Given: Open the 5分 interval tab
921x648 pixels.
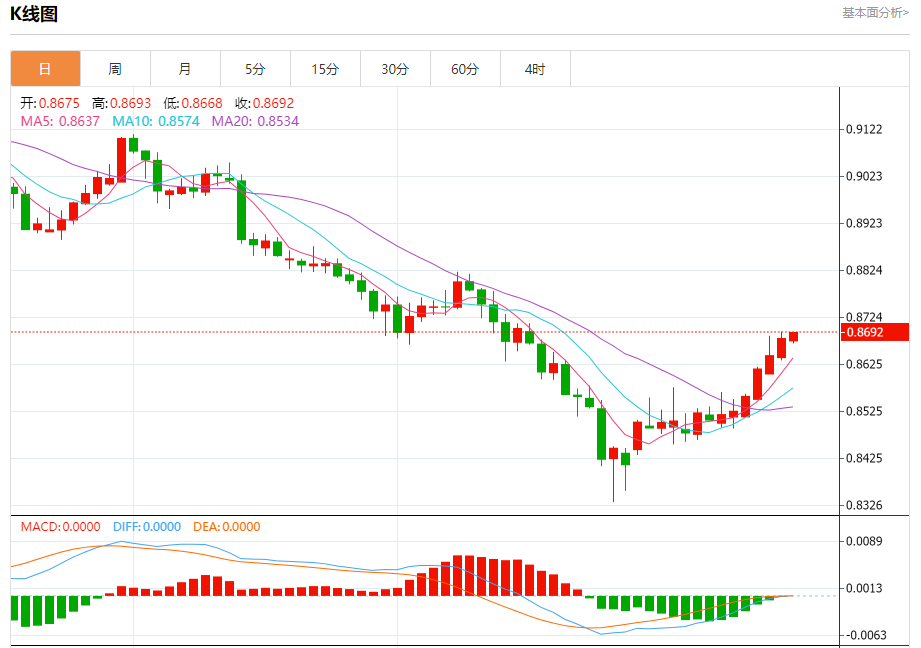Looking at the screenshot, I should coord(255,69).
